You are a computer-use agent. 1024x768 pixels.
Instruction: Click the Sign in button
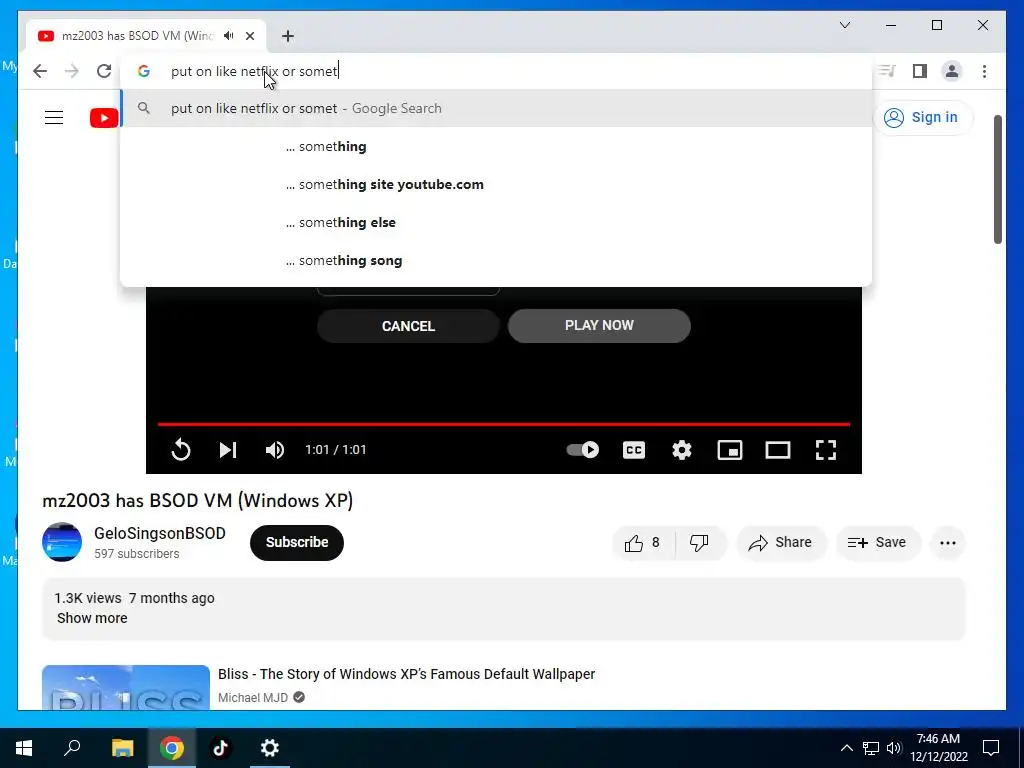pos(922,118)
